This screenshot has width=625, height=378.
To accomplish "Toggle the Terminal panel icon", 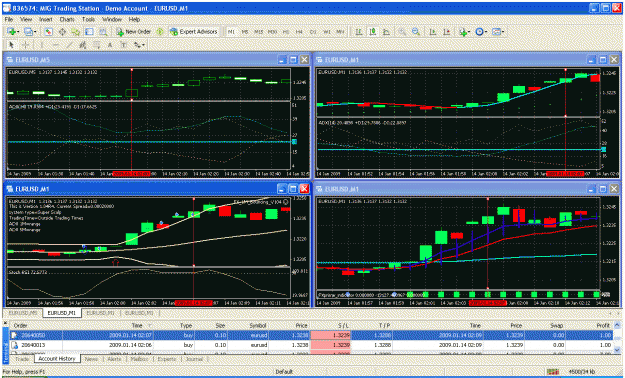I will 89,32.
